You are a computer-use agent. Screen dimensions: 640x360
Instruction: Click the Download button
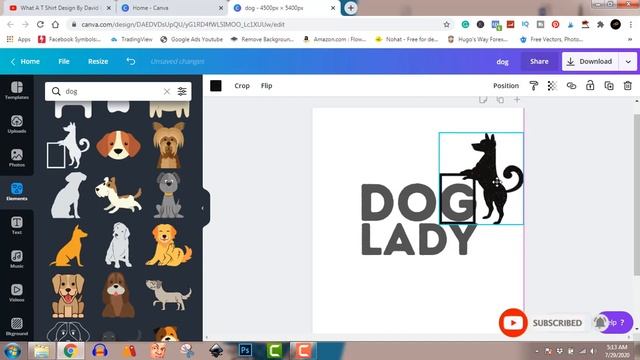tap(590, 62)
